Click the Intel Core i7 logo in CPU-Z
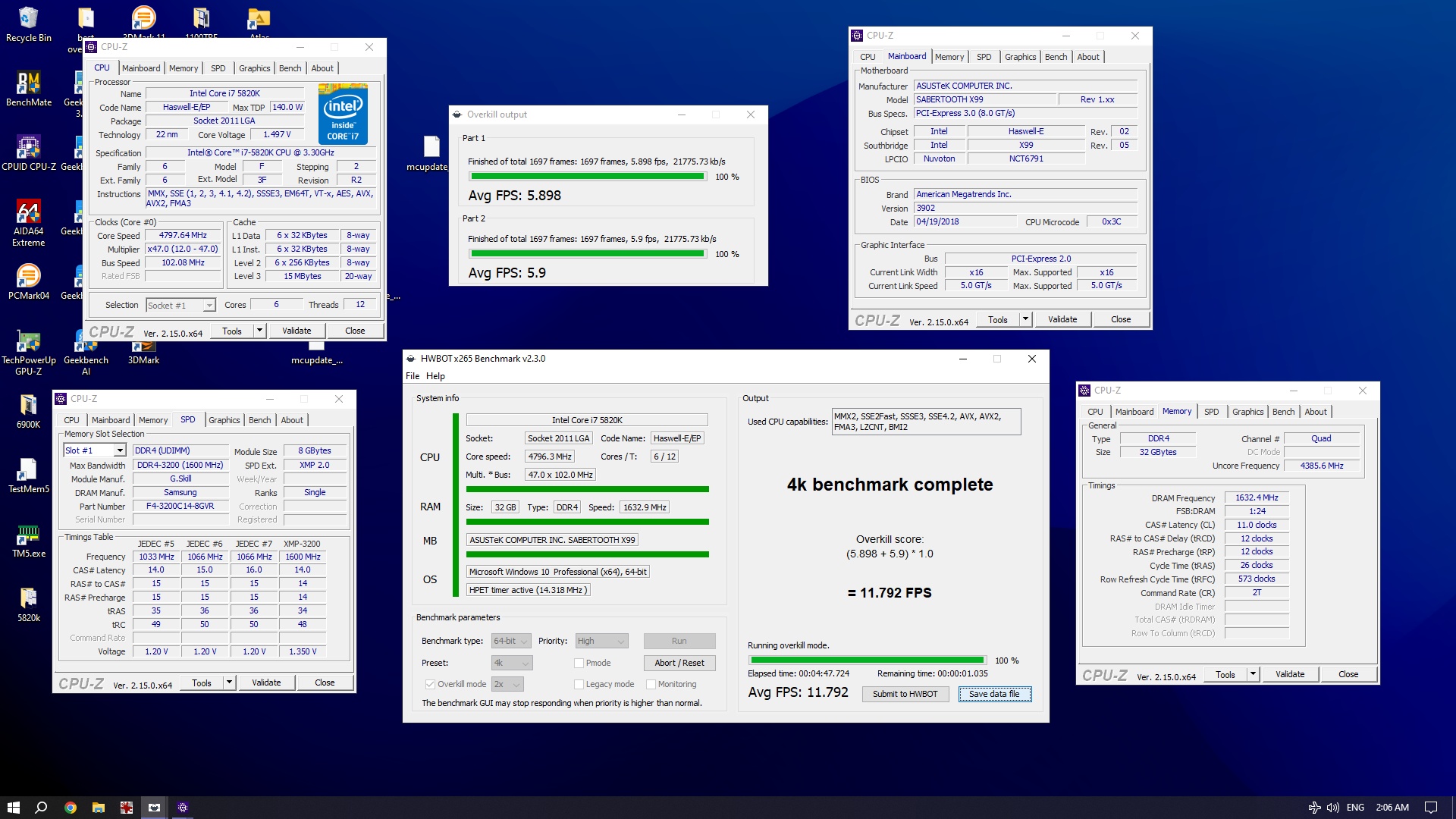 (x=343, y=115)
